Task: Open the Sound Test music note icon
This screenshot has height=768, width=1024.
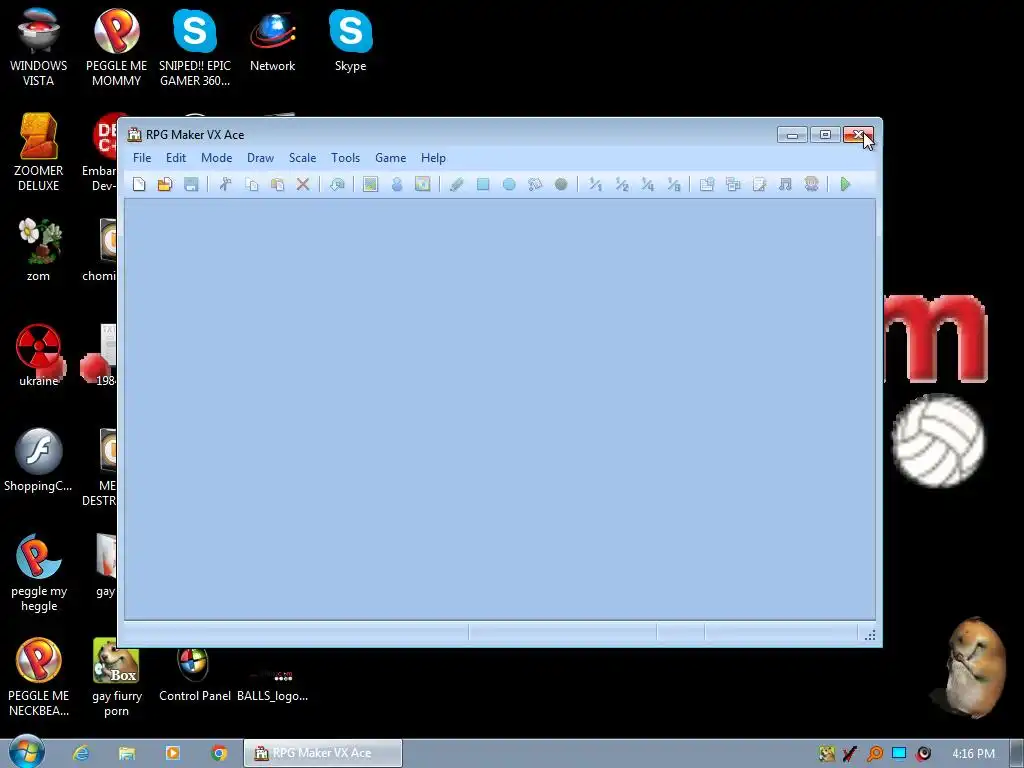Action: point(785,184)
